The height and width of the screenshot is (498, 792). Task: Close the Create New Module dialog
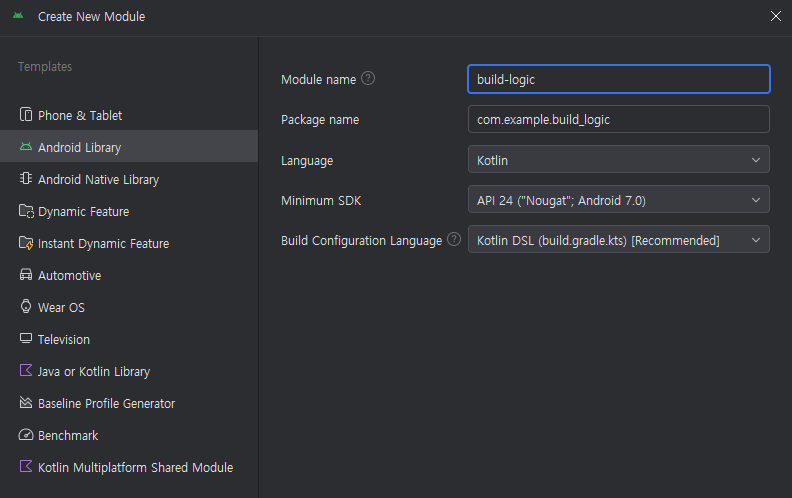pos(775,16)
